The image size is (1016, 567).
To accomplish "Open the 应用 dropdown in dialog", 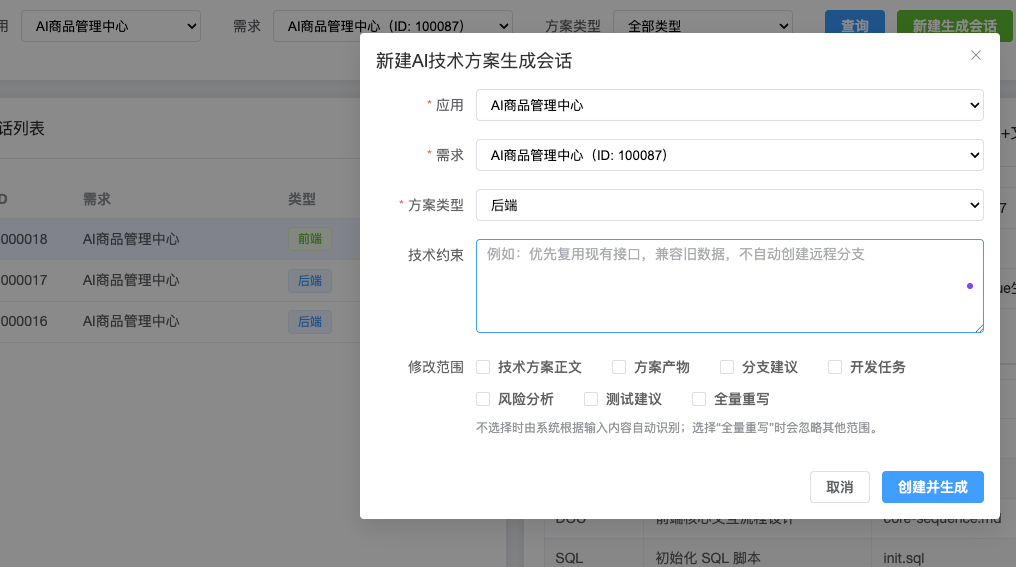I will 730,105.
